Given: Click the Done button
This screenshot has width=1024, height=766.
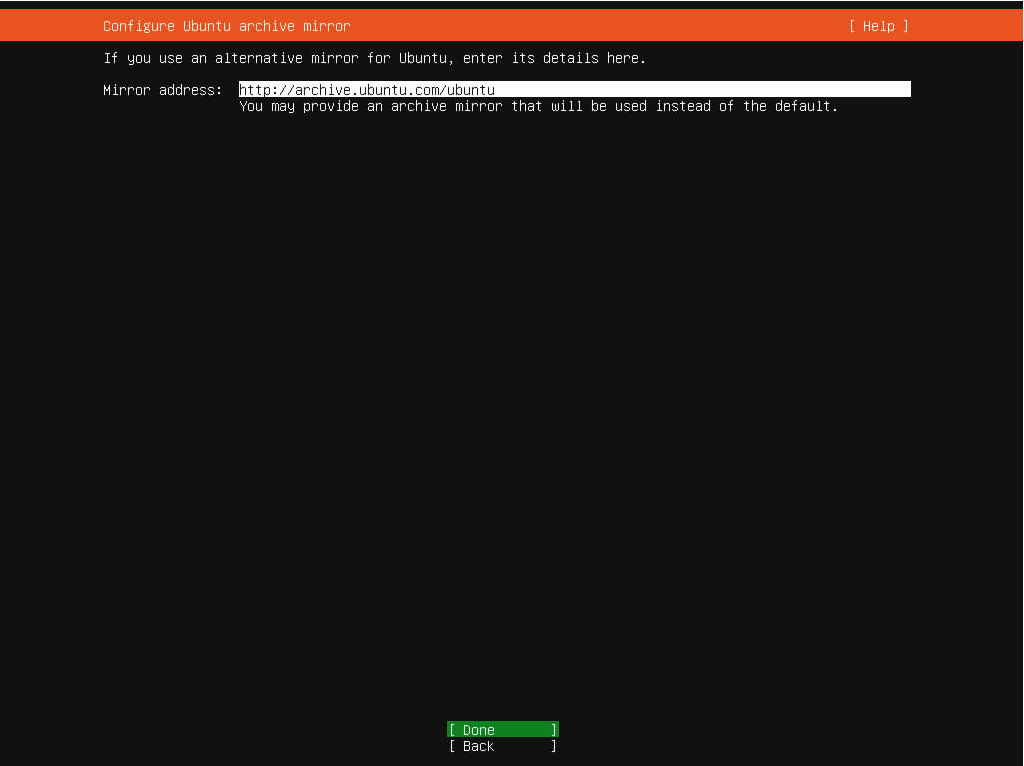Looking at the screenshot, I should click(502, 729).
